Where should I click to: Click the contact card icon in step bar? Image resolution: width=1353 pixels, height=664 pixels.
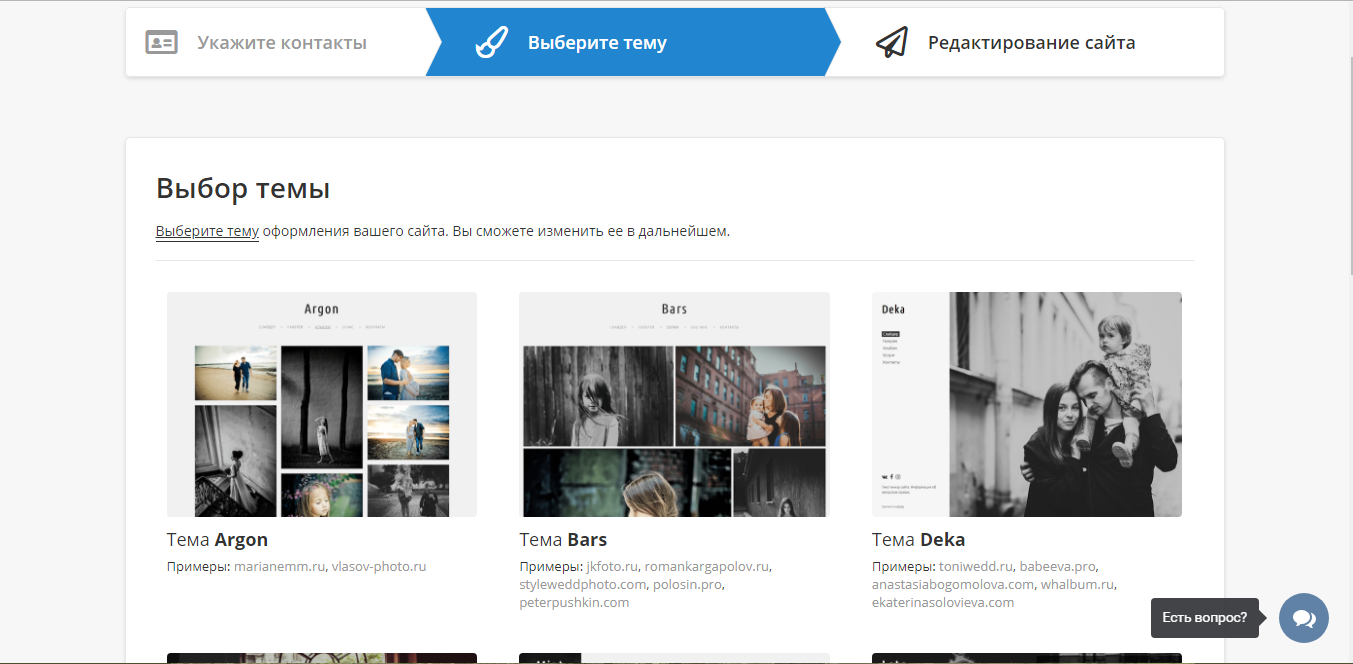[x=162, y=43]
